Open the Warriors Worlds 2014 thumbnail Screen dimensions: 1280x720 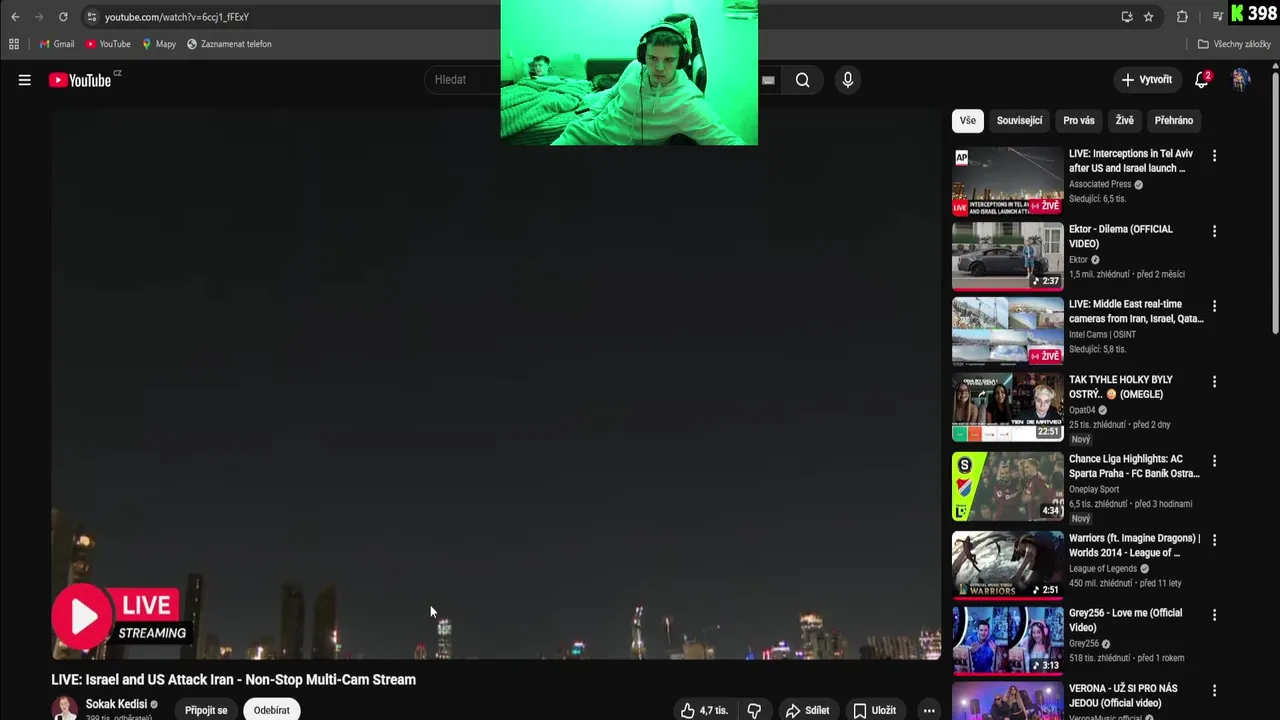tap(1007, 565)
